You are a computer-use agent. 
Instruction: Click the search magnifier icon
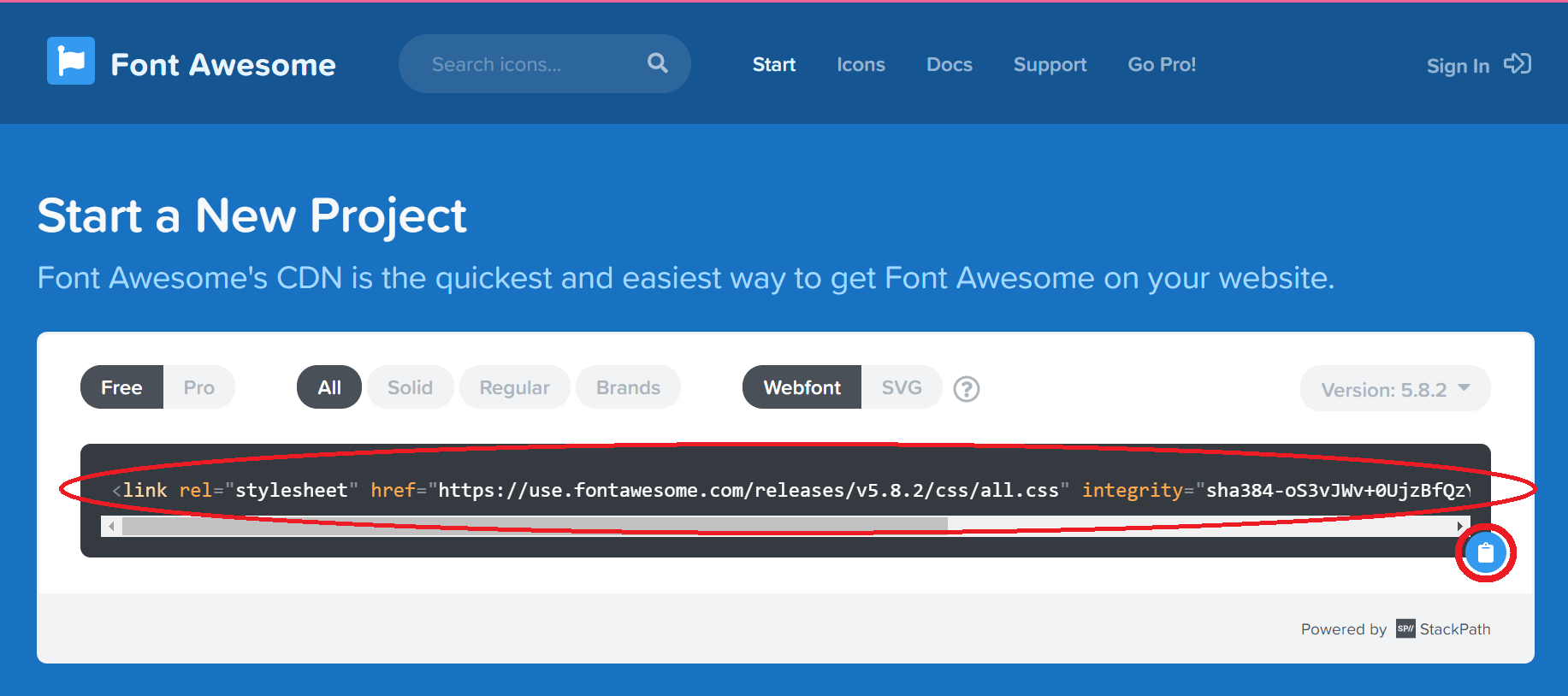658,62
